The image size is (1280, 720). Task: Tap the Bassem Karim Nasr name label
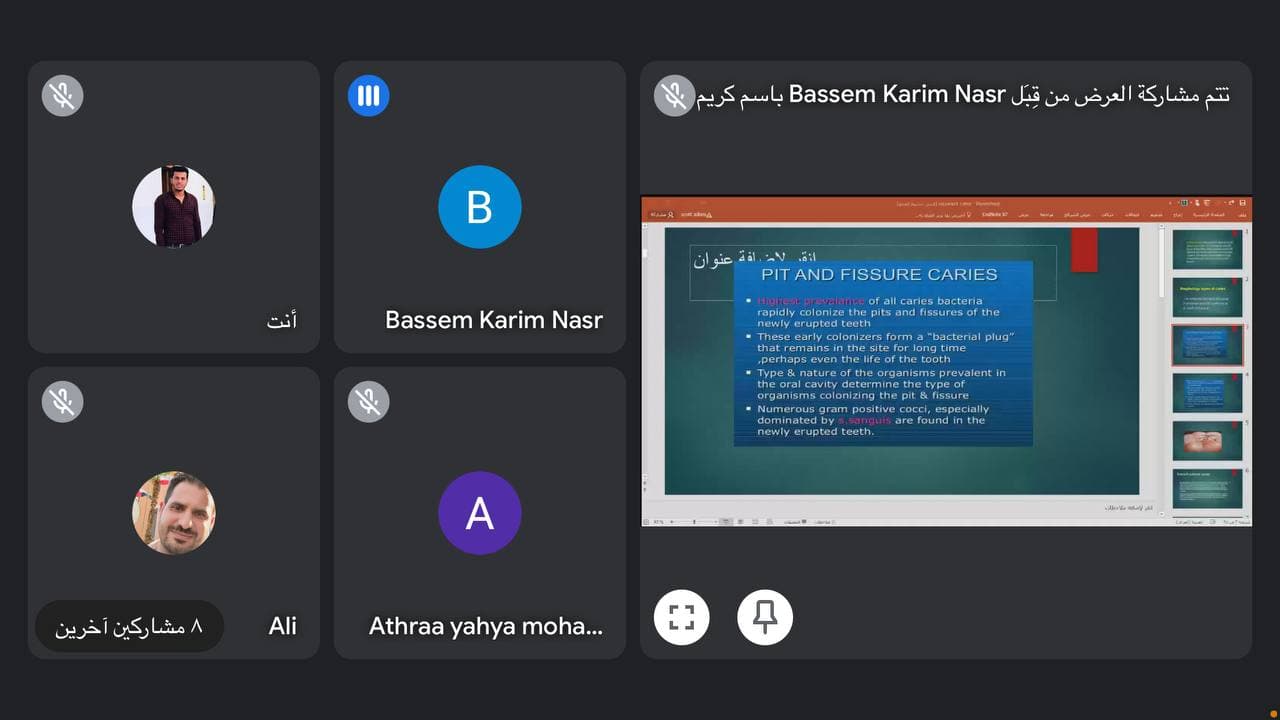494,320
